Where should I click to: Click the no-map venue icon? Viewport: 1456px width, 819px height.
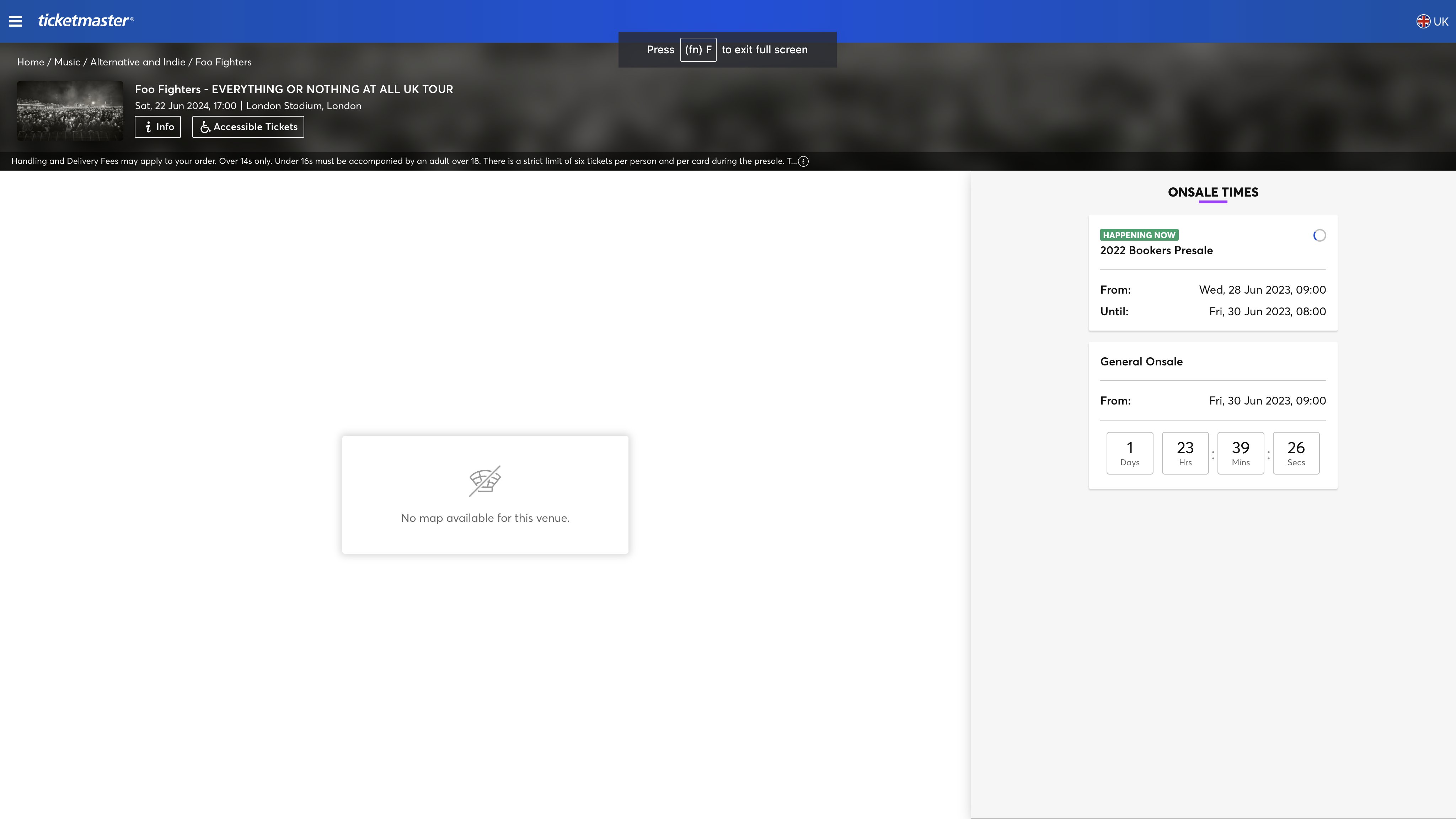click(485, 481)
